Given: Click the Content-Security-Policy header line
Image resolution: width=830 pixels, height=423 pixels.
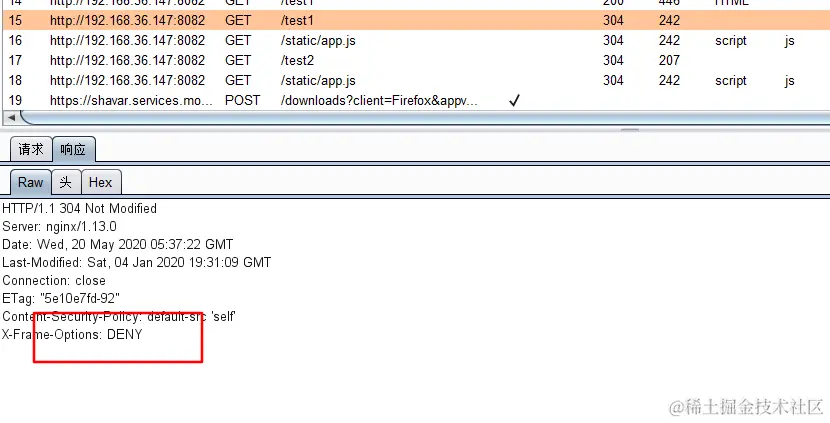Looking at the screenshot, I should pyautogui.click(x=119, y=317).
